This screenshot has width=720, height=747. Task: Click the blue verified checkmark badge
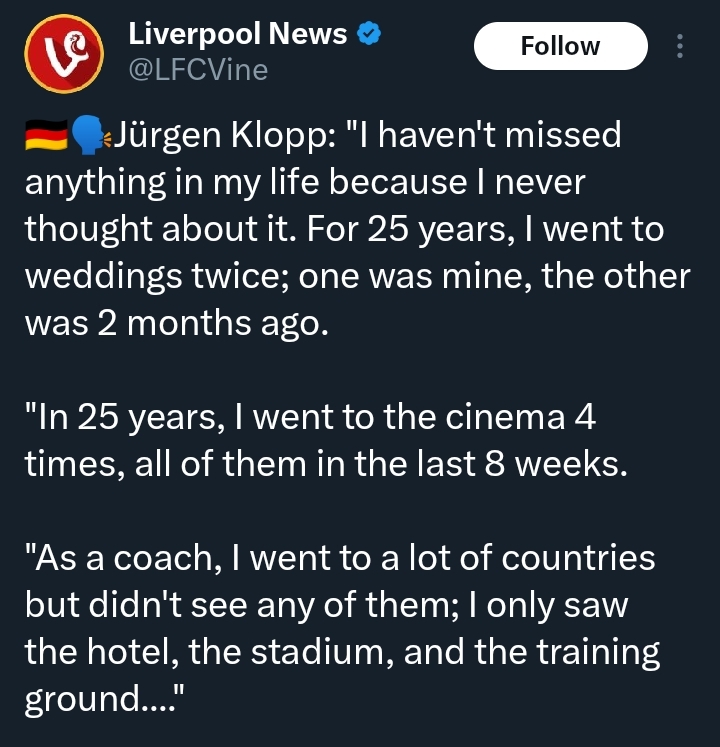tap(370, 34)
